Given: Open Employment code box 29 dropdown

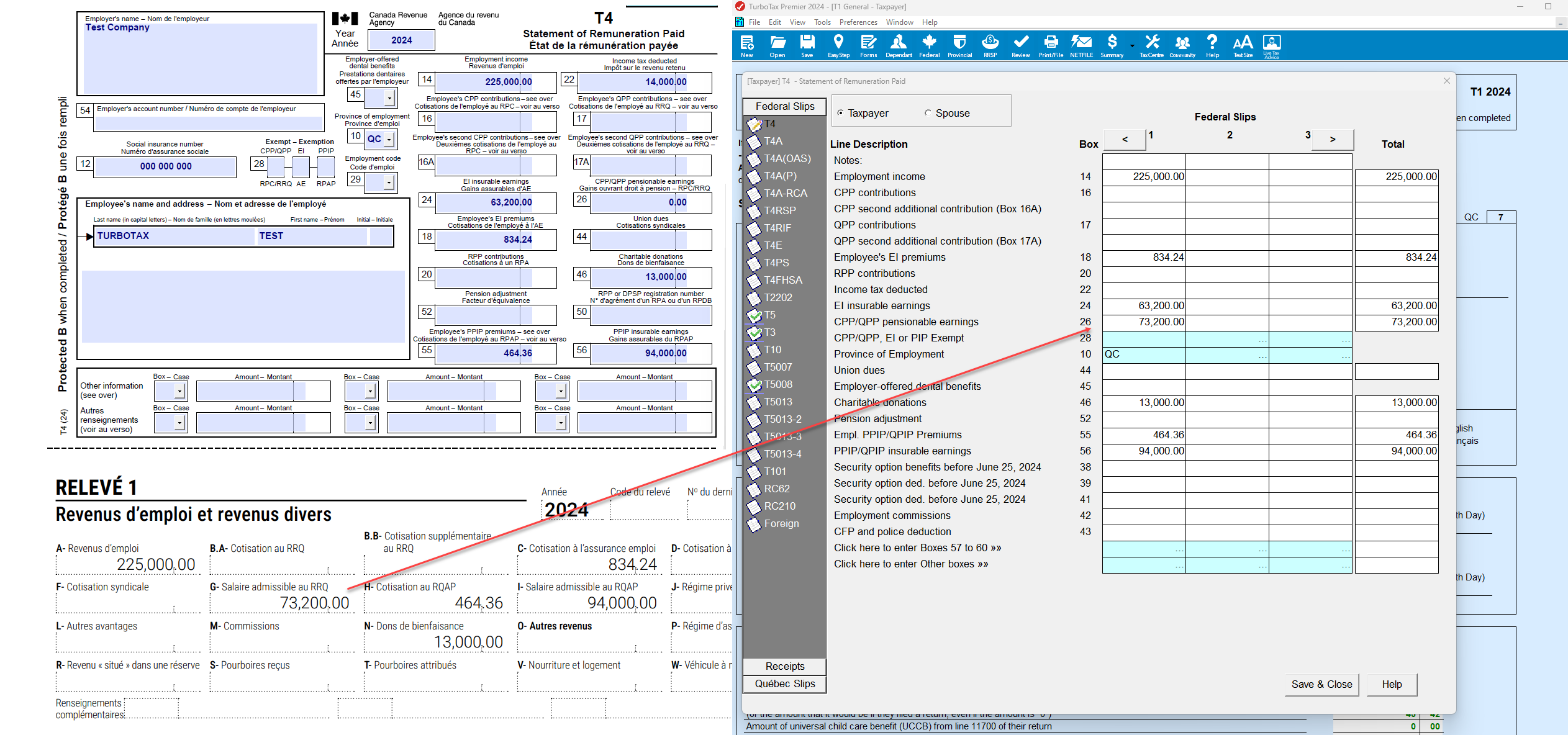Looking at the screenshot, I should [x=389, y=182].
